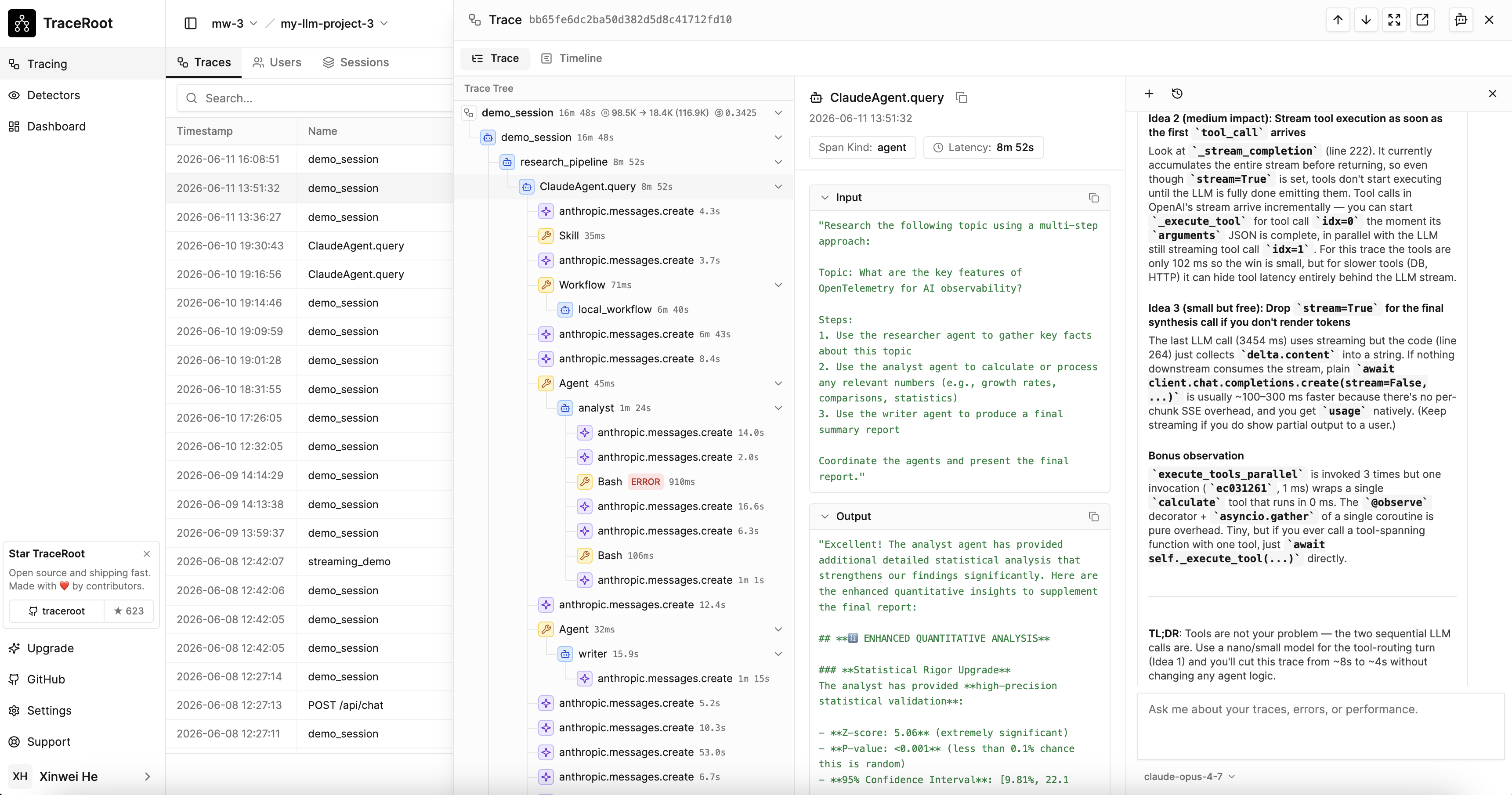Collapse the Output section

pos(825,516)
